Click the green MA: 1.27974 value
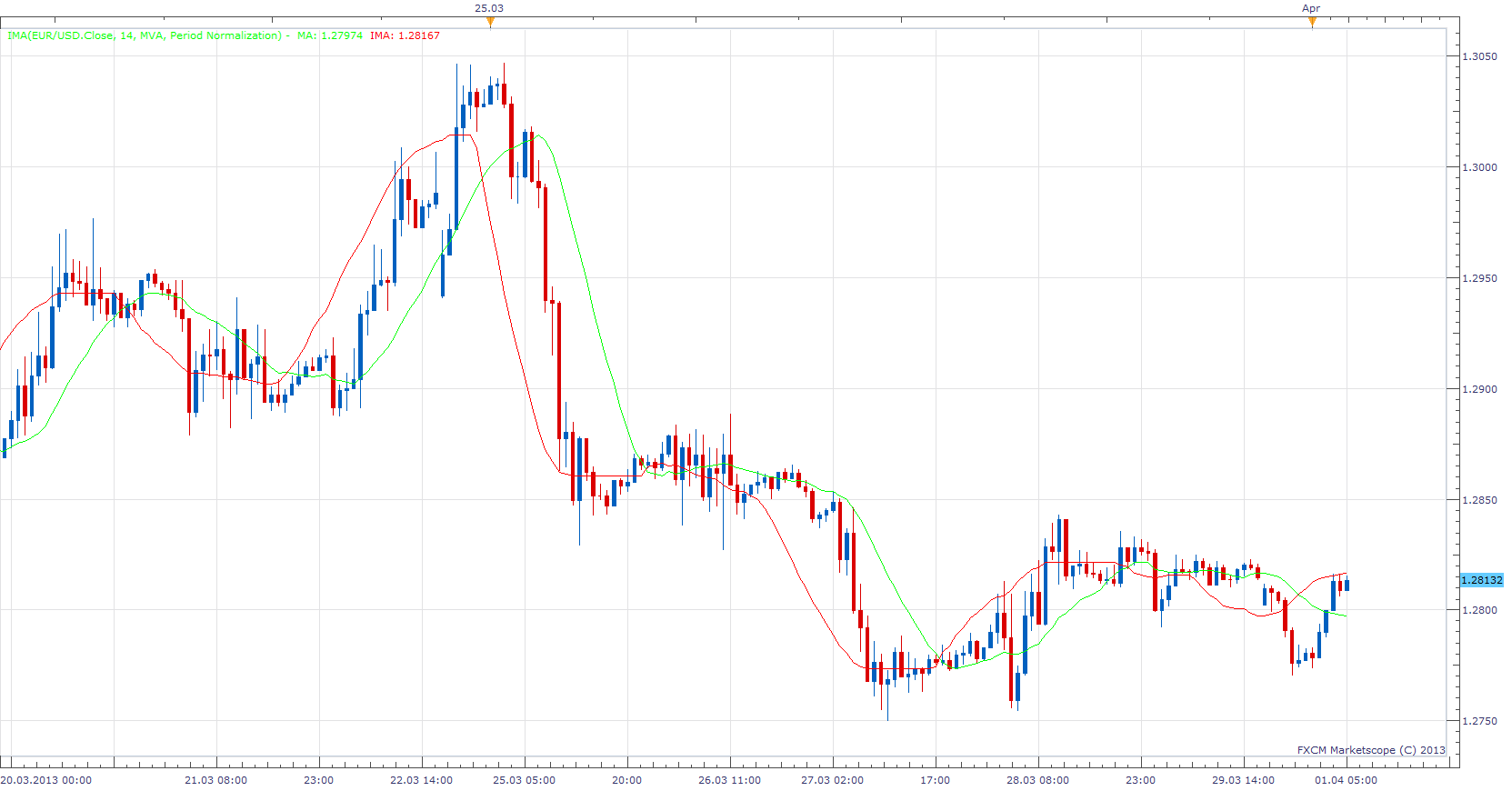1512x791 pixels. pos(330,35)
